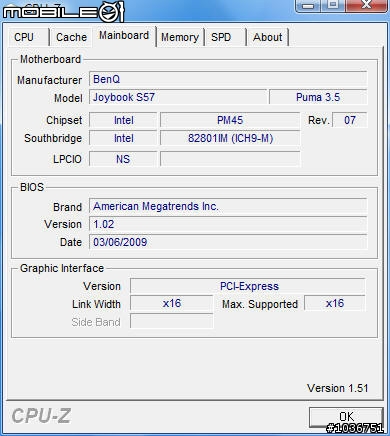
Task: Click the BIOS group heading
Action: pyautogui.click(x=32, y=187)
